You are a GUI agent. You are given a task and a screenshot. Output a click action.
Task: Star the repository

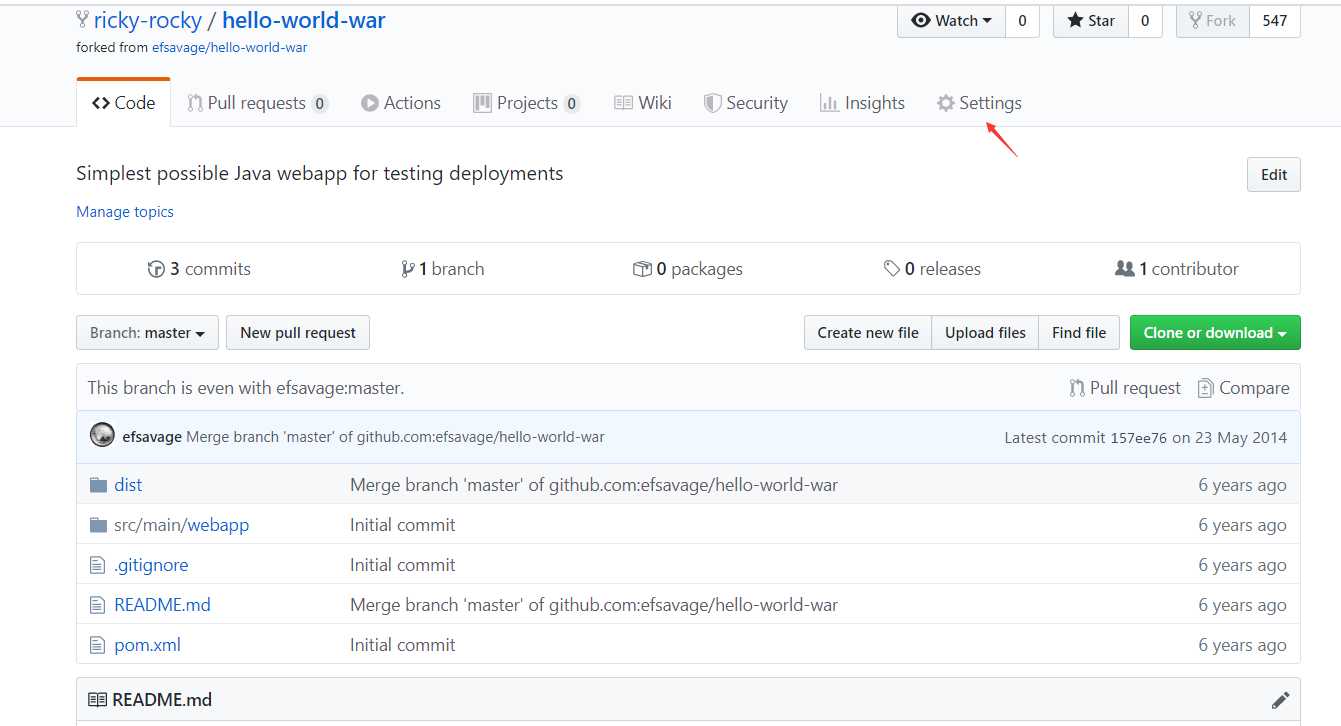[1091, 21]
